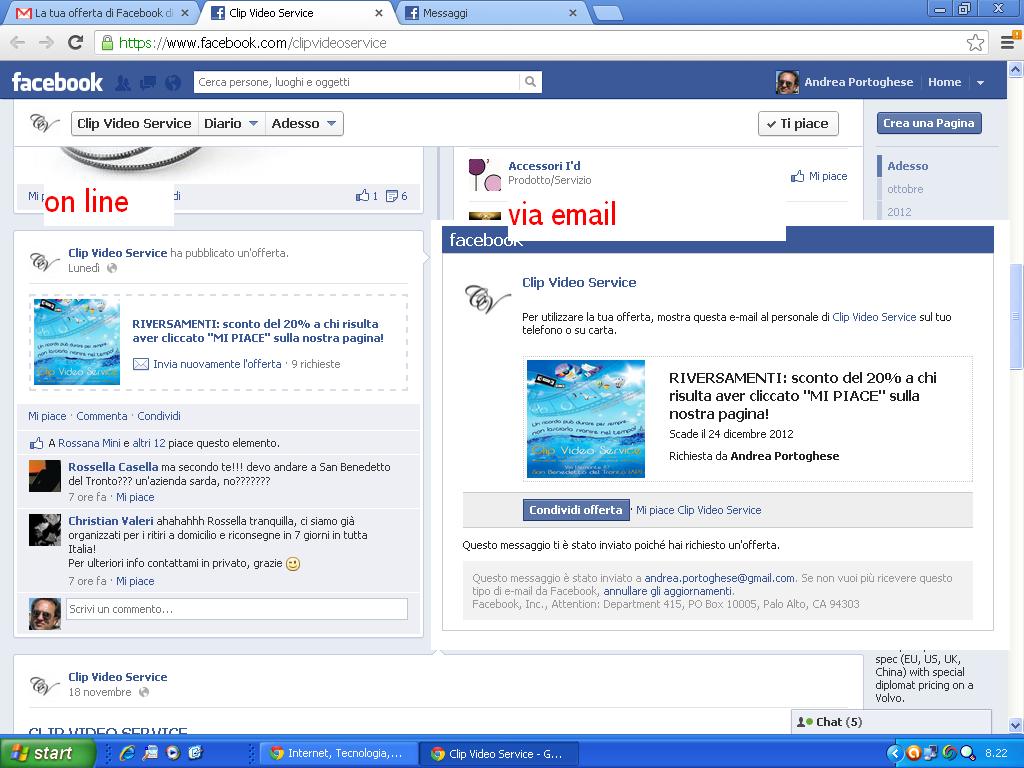This screenshot has height=768, width=1024.
Task: Click the browser forward arrow
Action: click(46, 43)
